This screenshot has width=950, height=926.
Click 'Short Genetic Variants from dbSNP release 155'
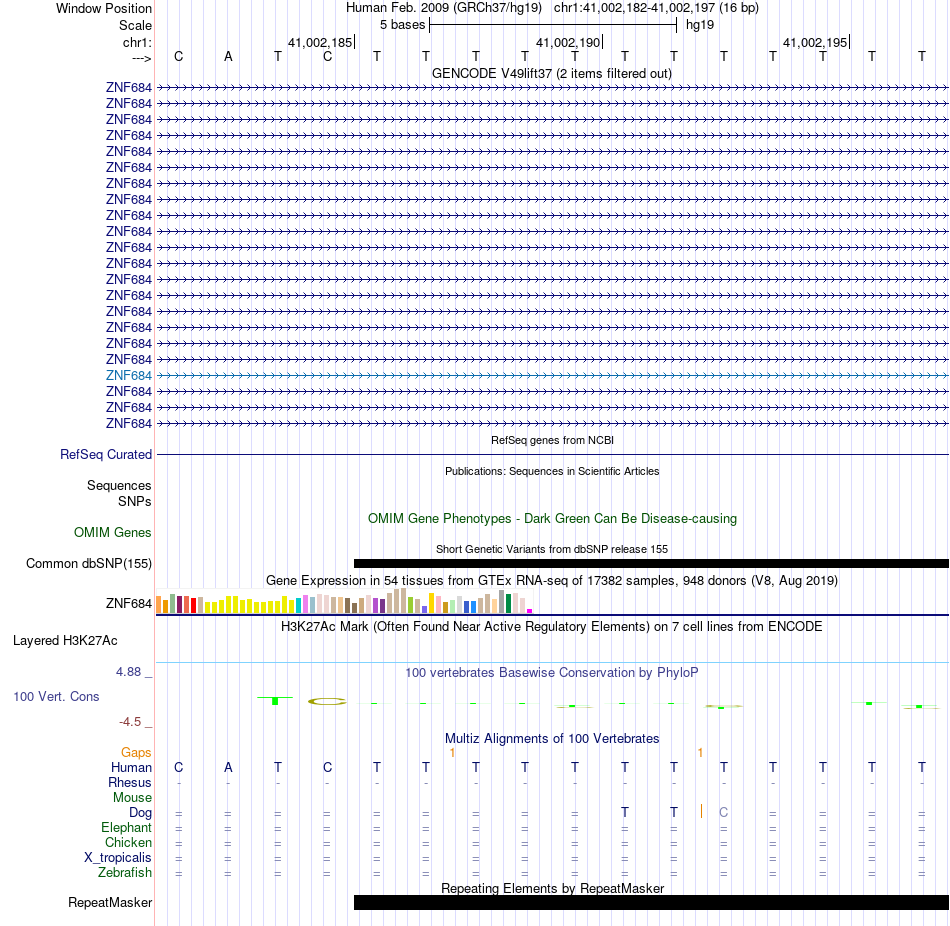[552, 550]
